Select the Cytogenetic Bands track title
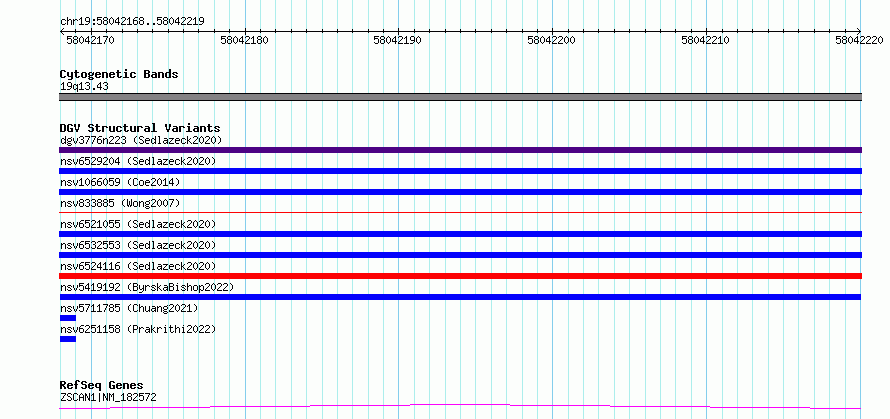The image size is (890, 419). tap(119, 74)
